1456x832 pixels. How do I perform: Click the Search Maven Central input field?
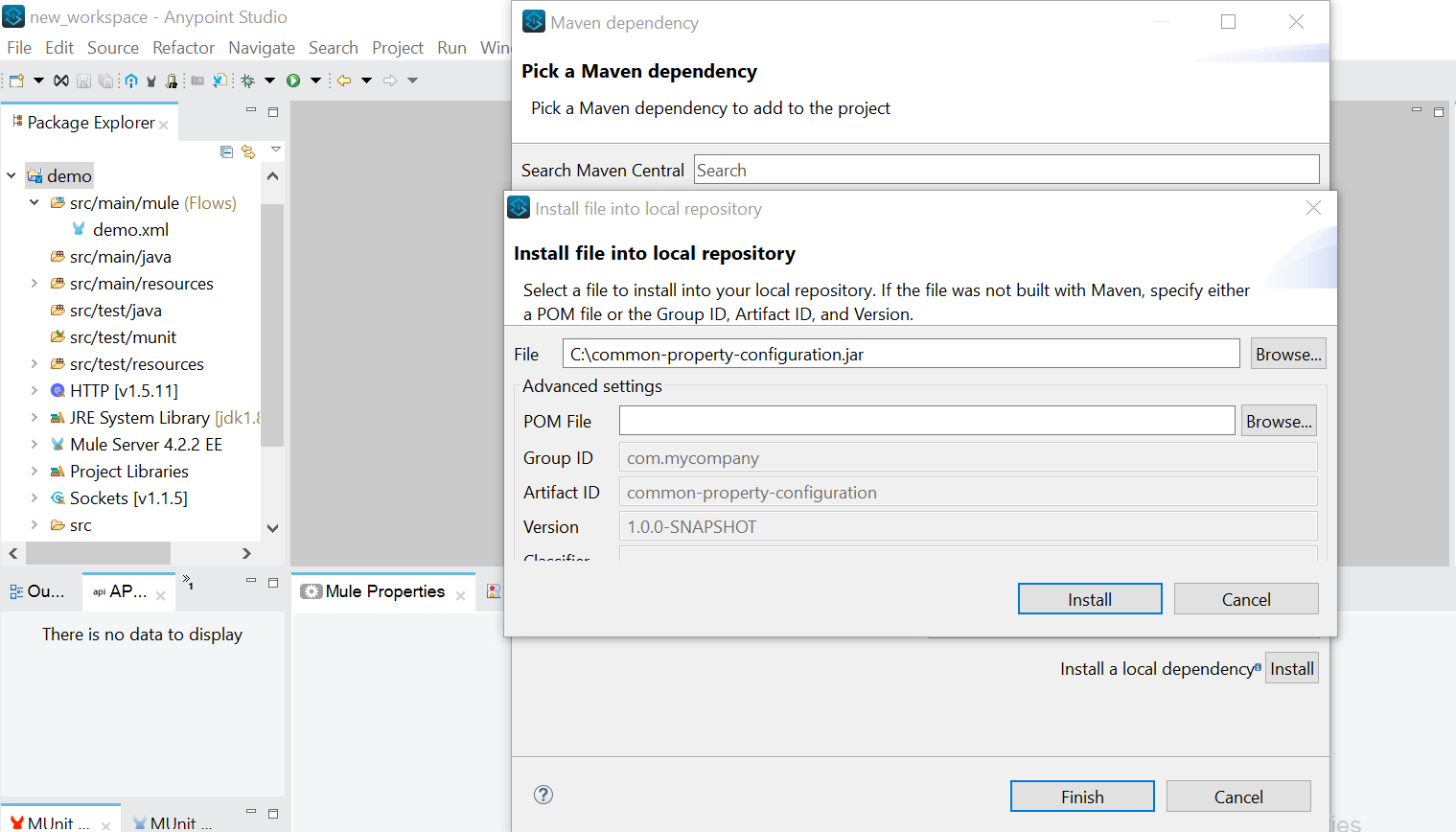tap(1005, 170)
